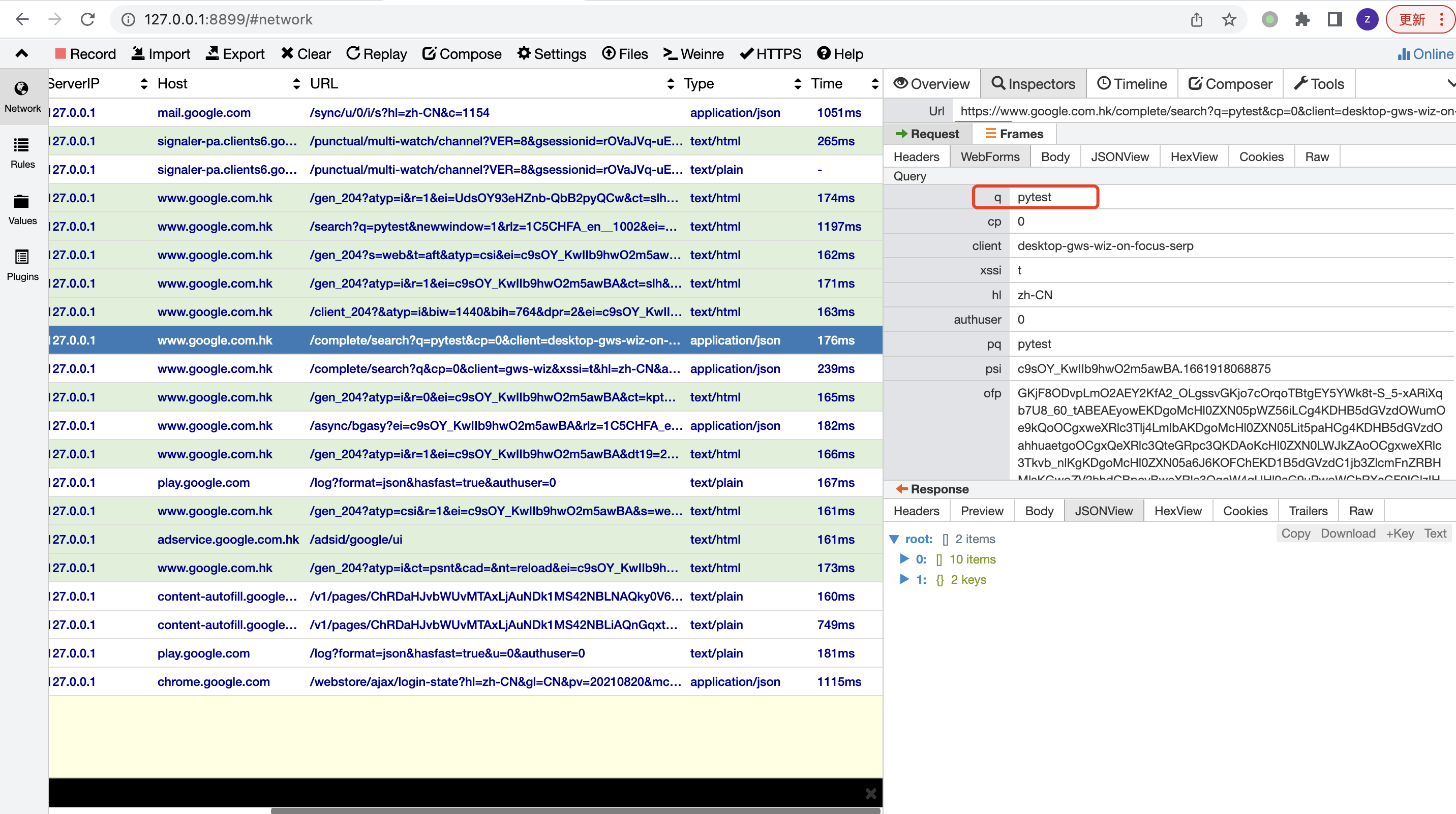Click +Key in the JSON view
This screenshot has height=814, width=1456.
(1400, 533)
